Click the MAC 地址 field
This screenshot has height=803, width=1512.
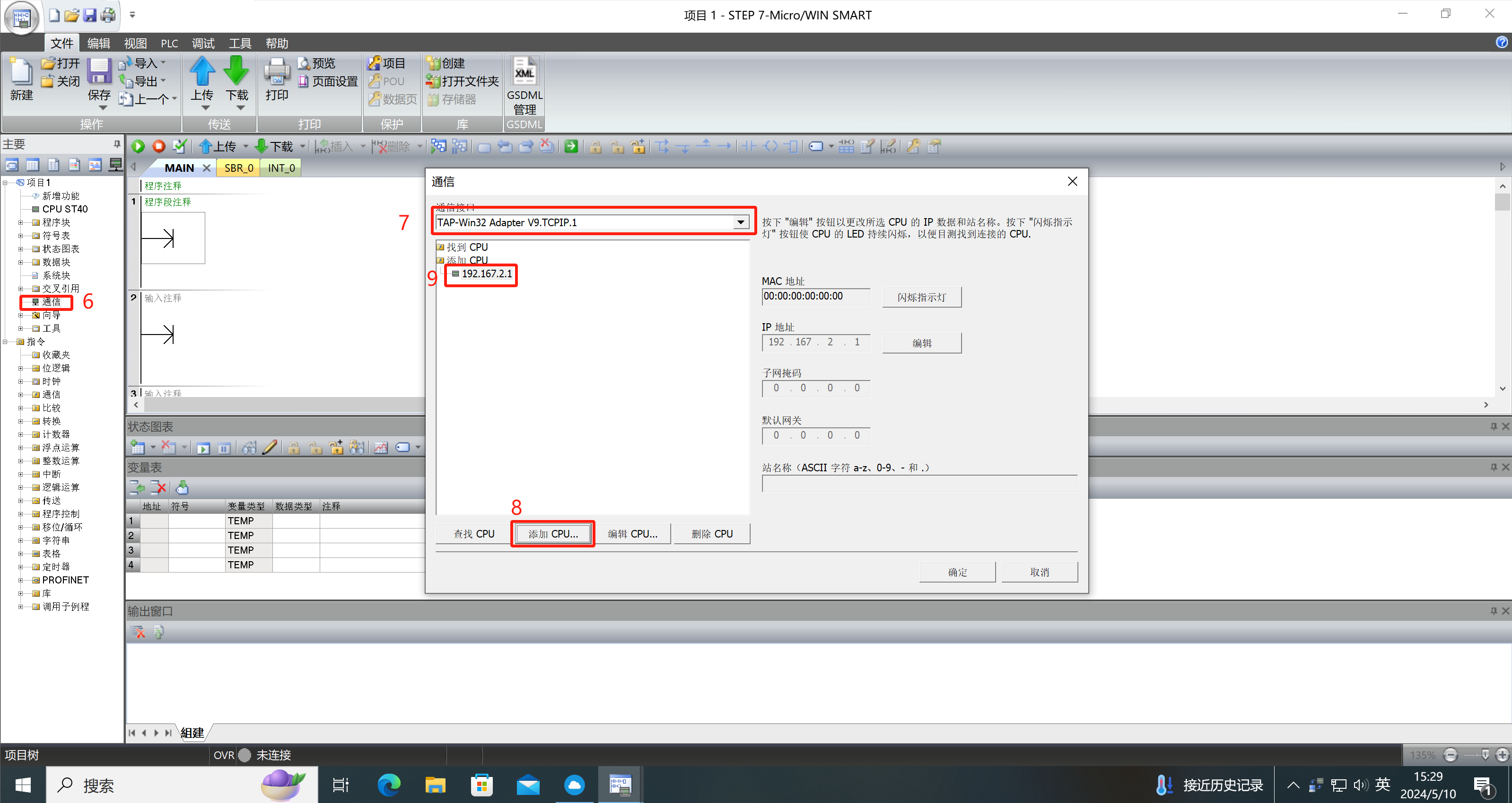pos(816,297)
